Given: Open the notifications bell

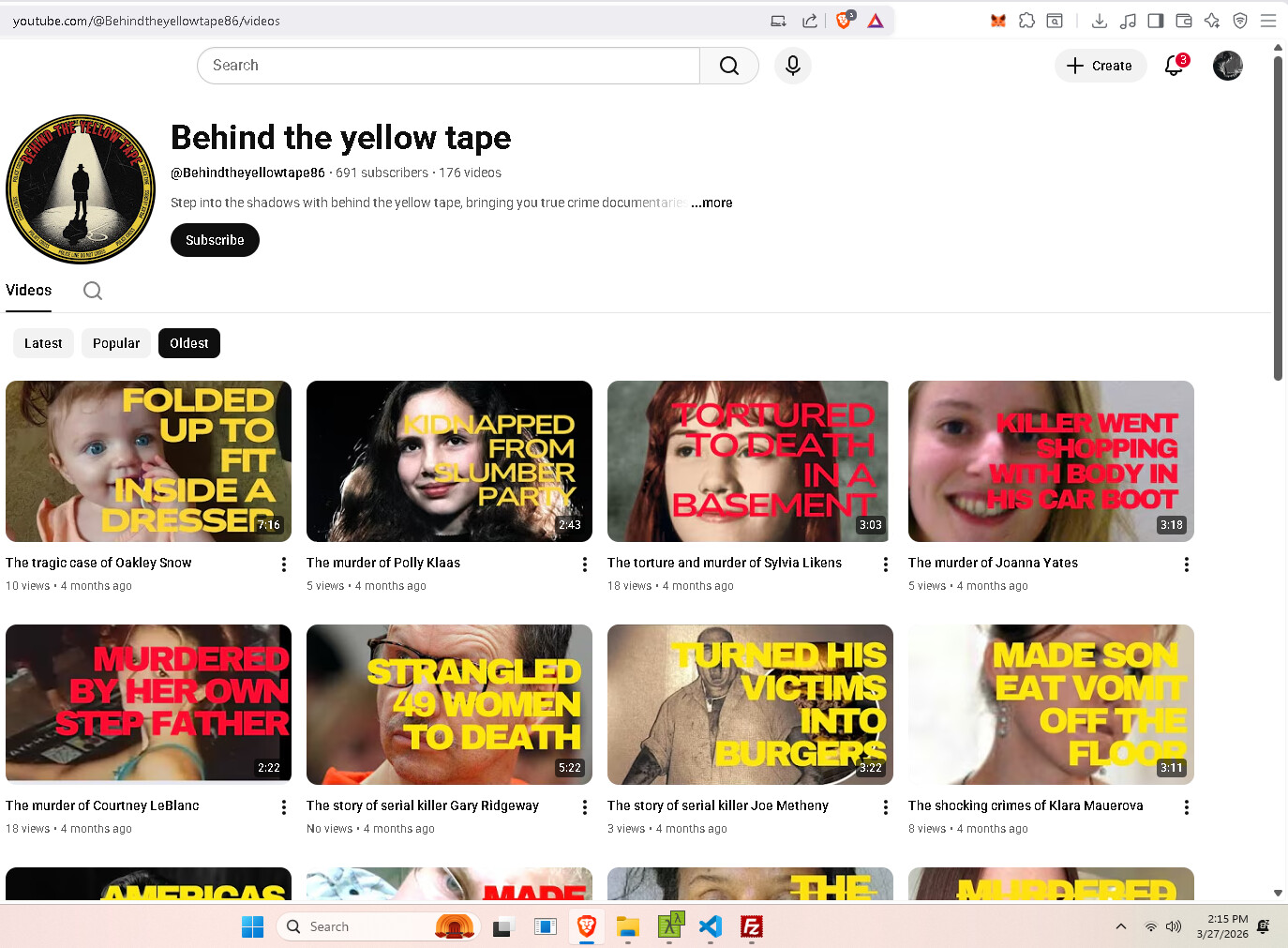Looking at the screenshot, I should (1174, 66).
